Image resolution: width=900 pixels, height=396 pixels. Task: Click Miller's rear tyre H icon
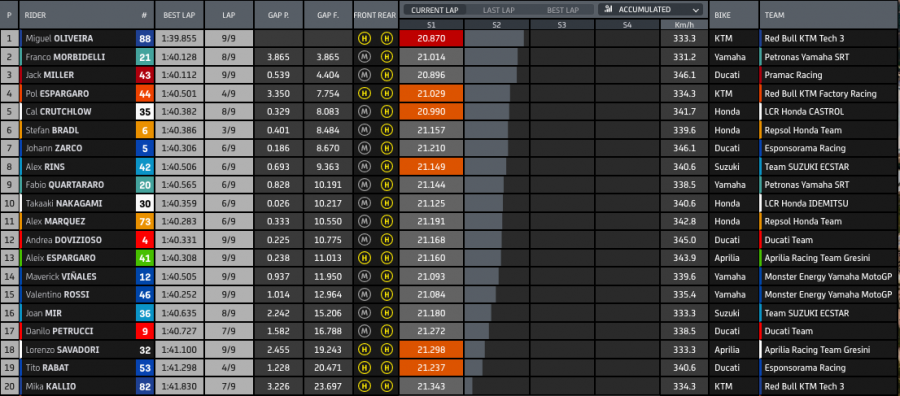pyautogui.click(x=386, y=75)
